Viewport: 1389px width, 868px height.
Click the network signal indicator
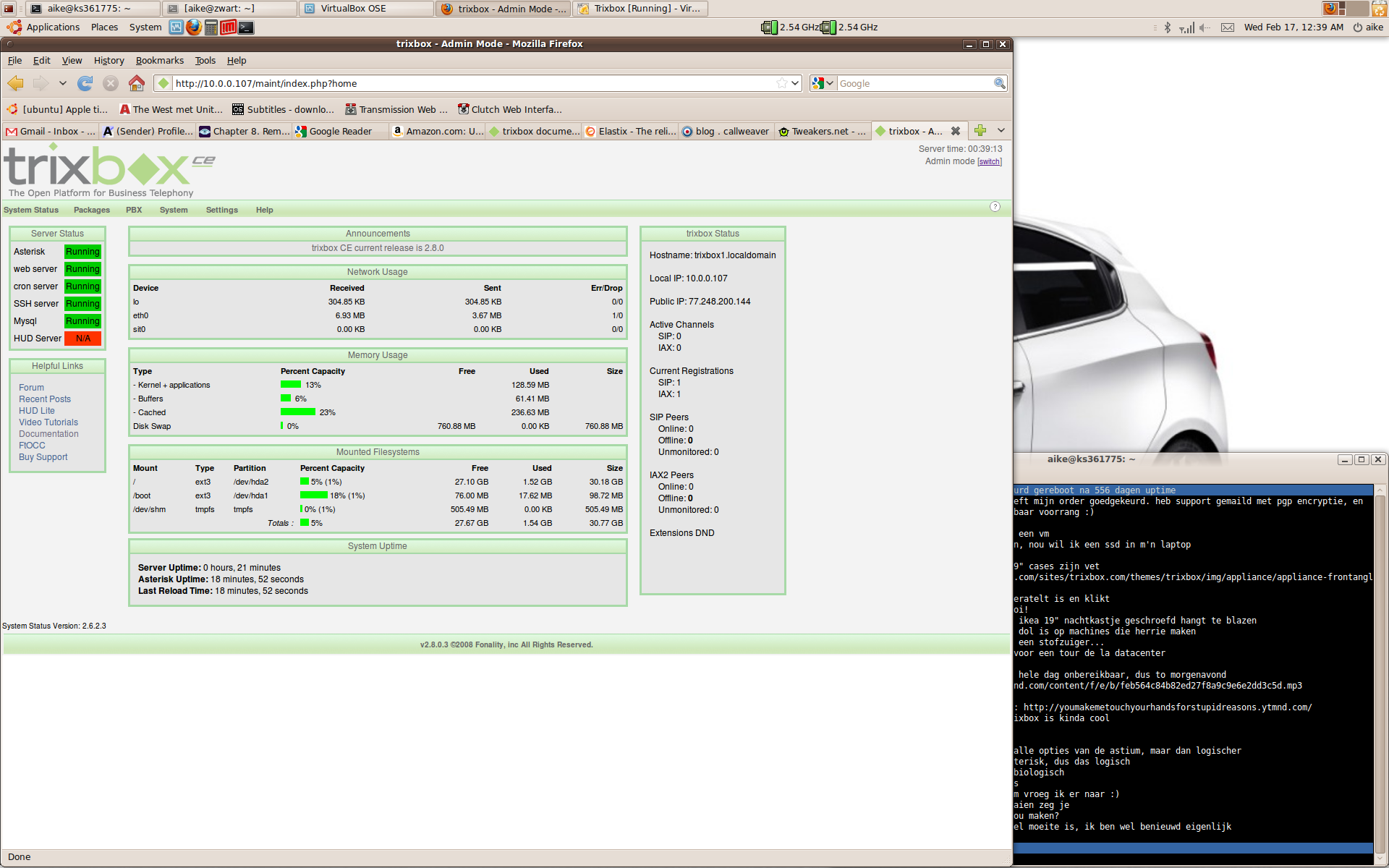point(1186,27)
